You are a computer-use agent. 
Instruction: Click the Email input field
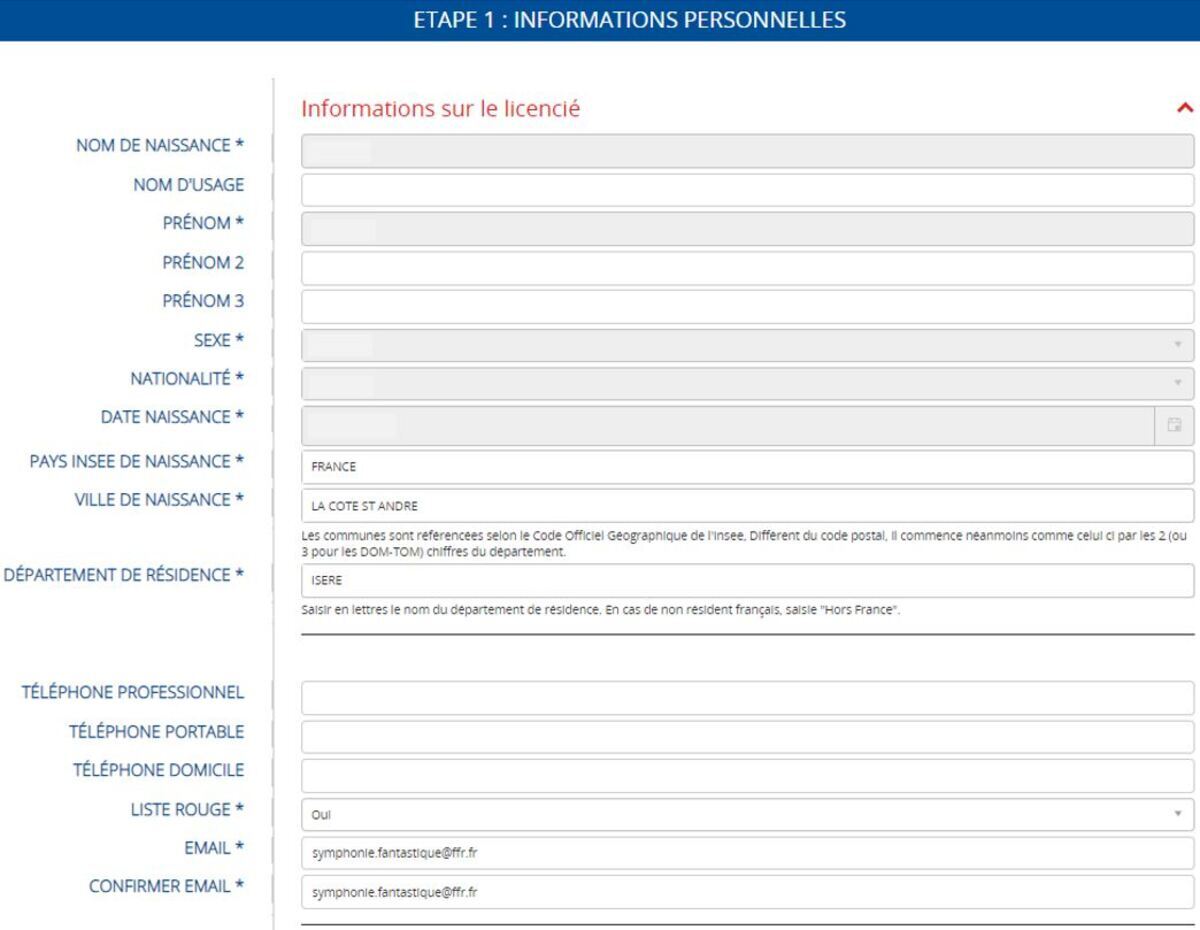point(747,853)
